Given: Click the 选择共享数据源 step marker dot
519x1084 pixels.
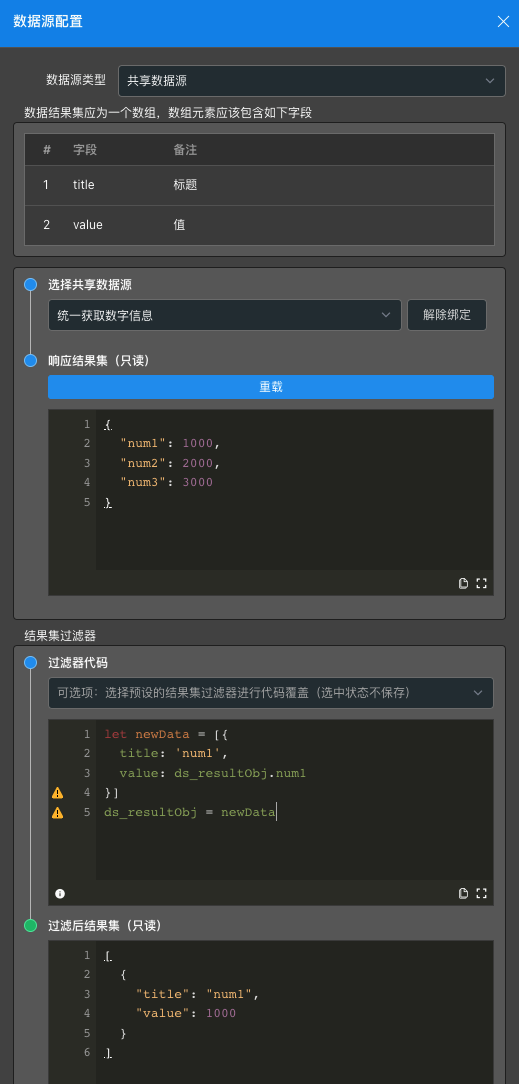Looking at the screenshot, I should click(30, 285).
